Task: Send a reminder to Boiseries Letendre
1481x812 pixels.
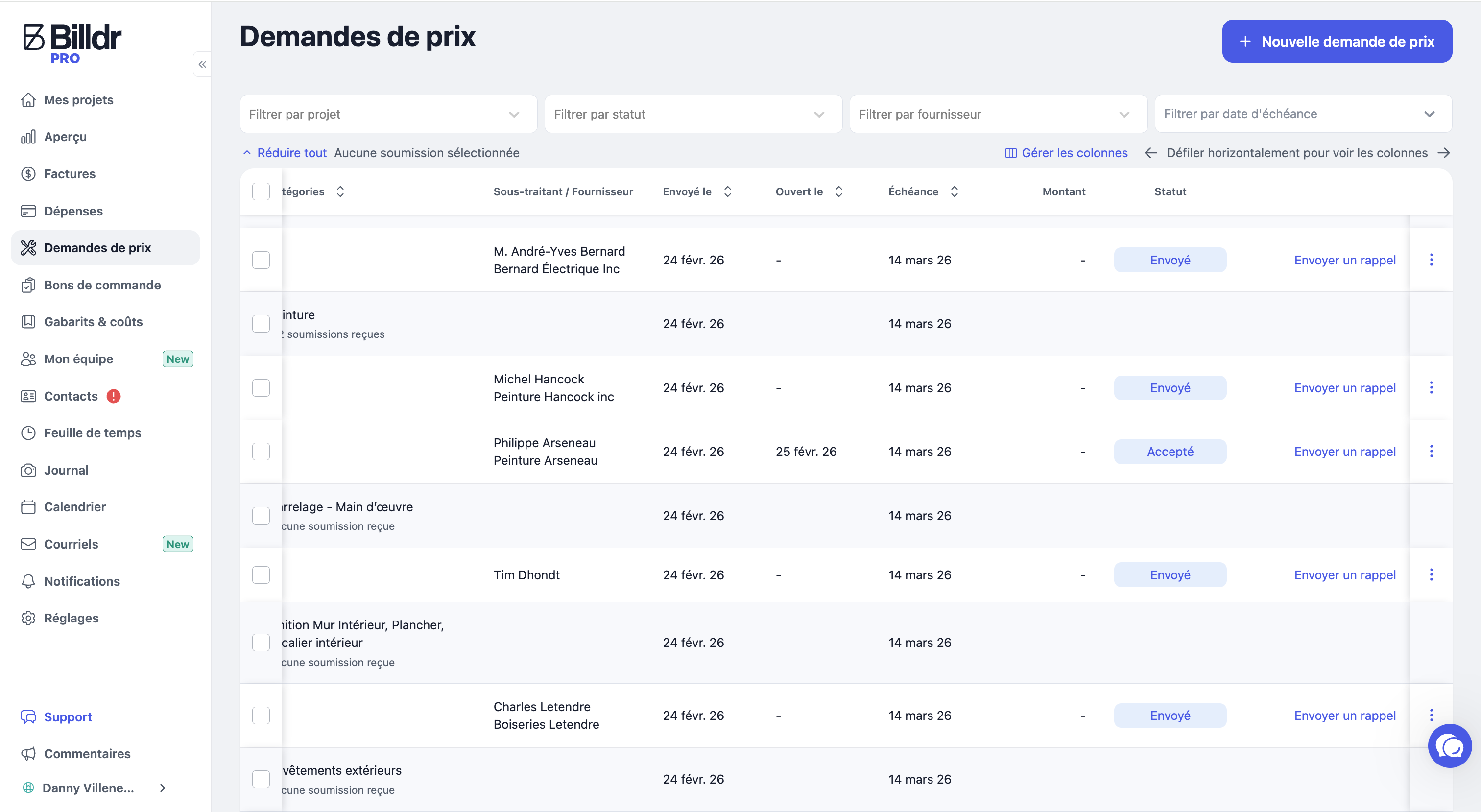Action: 1345,716
